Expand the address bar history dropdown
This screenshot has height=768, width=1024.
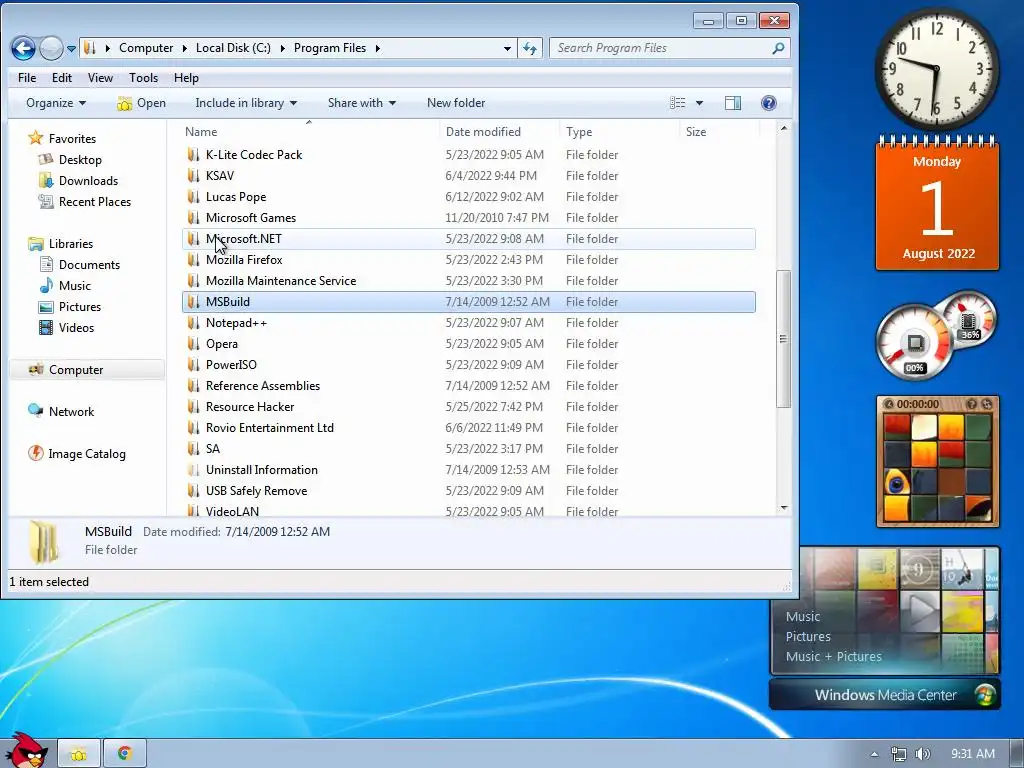point(507,48)
